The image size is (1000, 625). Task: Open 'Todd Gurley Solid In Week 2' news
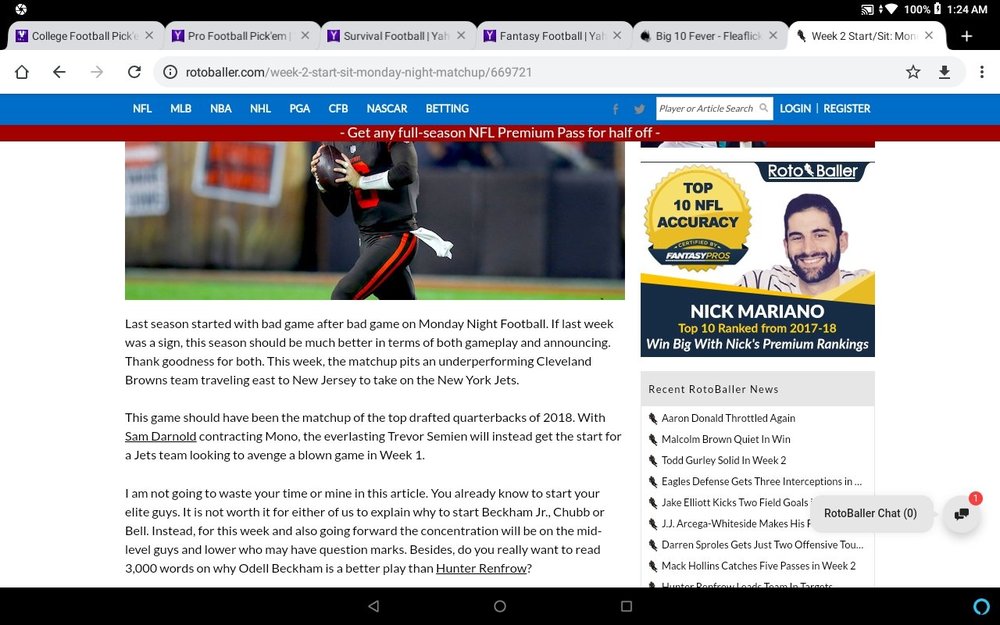click(724, 460)
